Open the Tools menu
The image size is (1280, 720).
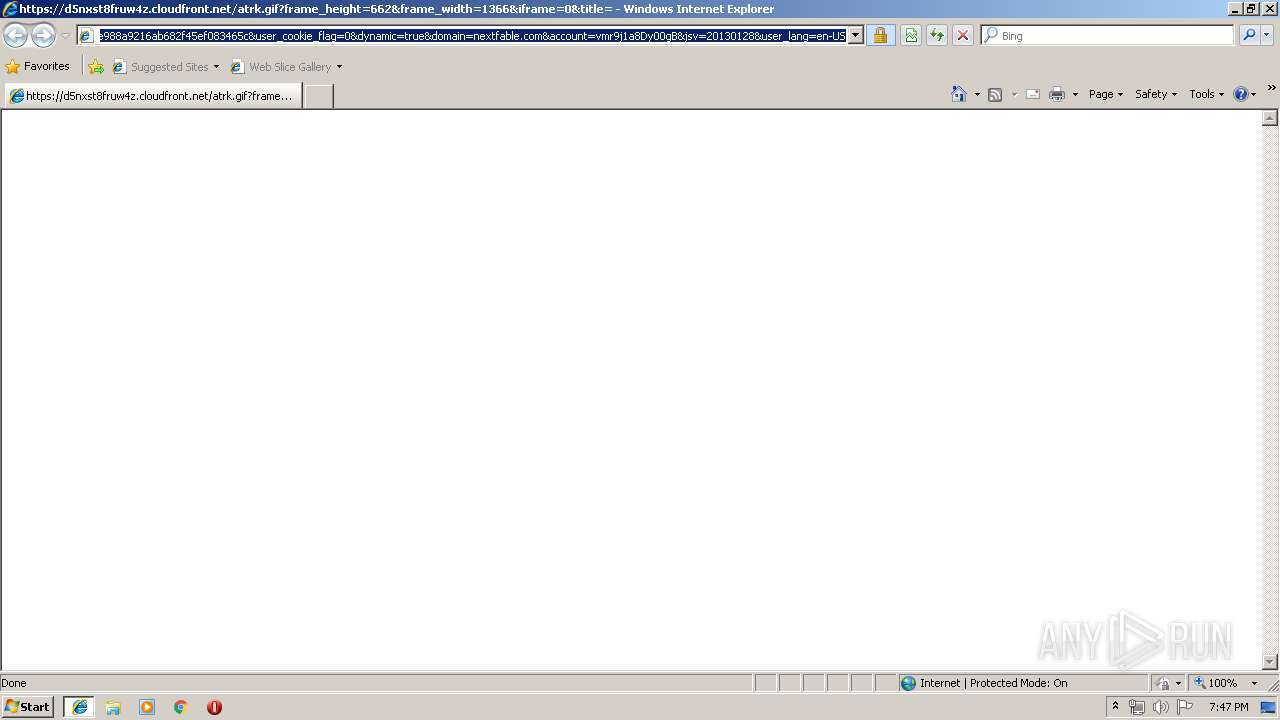coord(1206,94)
